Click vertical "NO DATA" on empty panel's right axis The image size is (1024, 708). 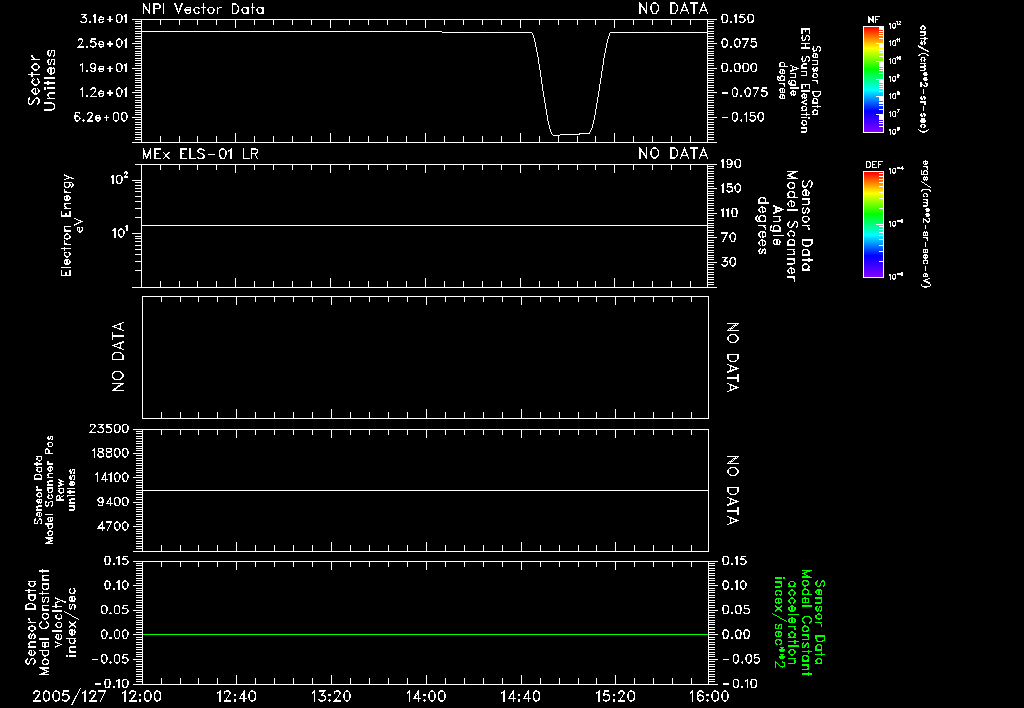(733, 357)
